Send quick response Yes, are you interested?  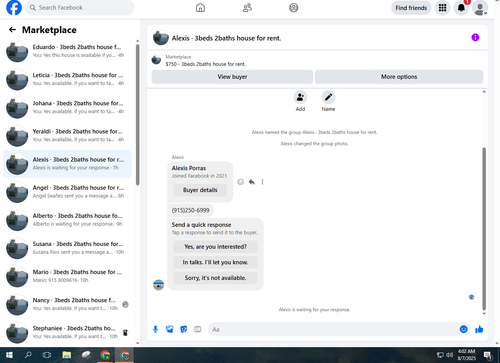tap(215, 247)
